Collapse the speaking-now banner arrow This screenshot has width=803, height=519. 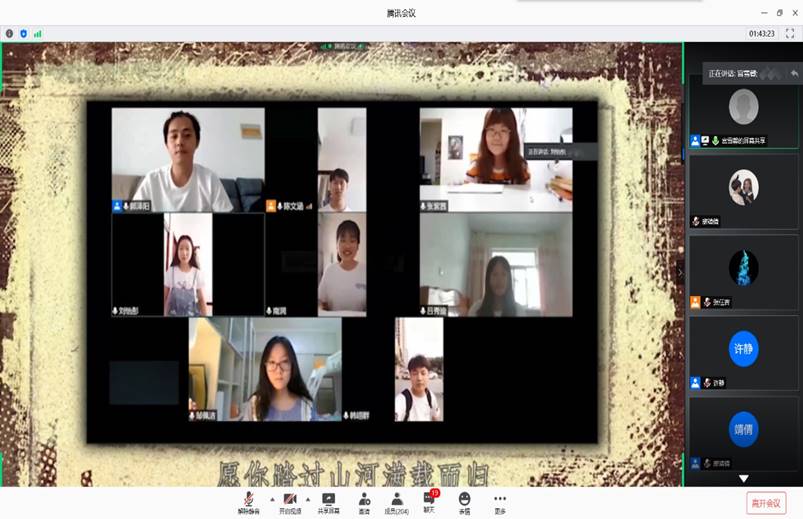(793, 73)
